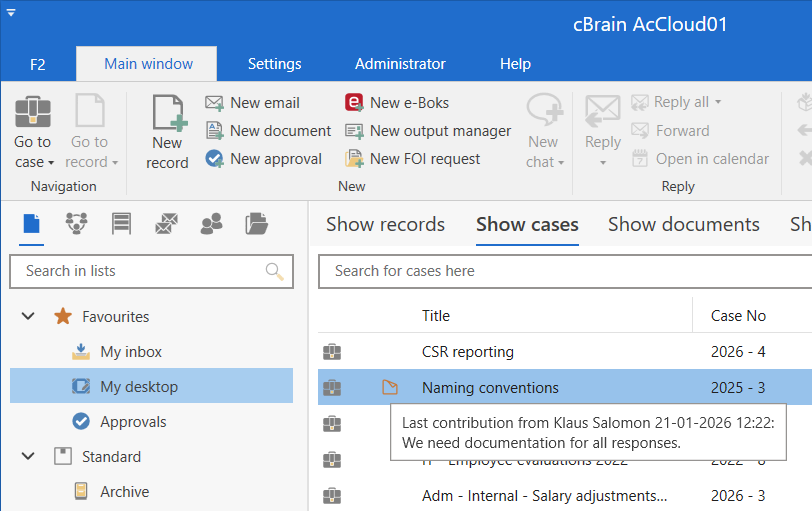Click the red New e-Boks icon
Image resolution: width=812 pixels, height=511 pixels.
click(354, 103)
